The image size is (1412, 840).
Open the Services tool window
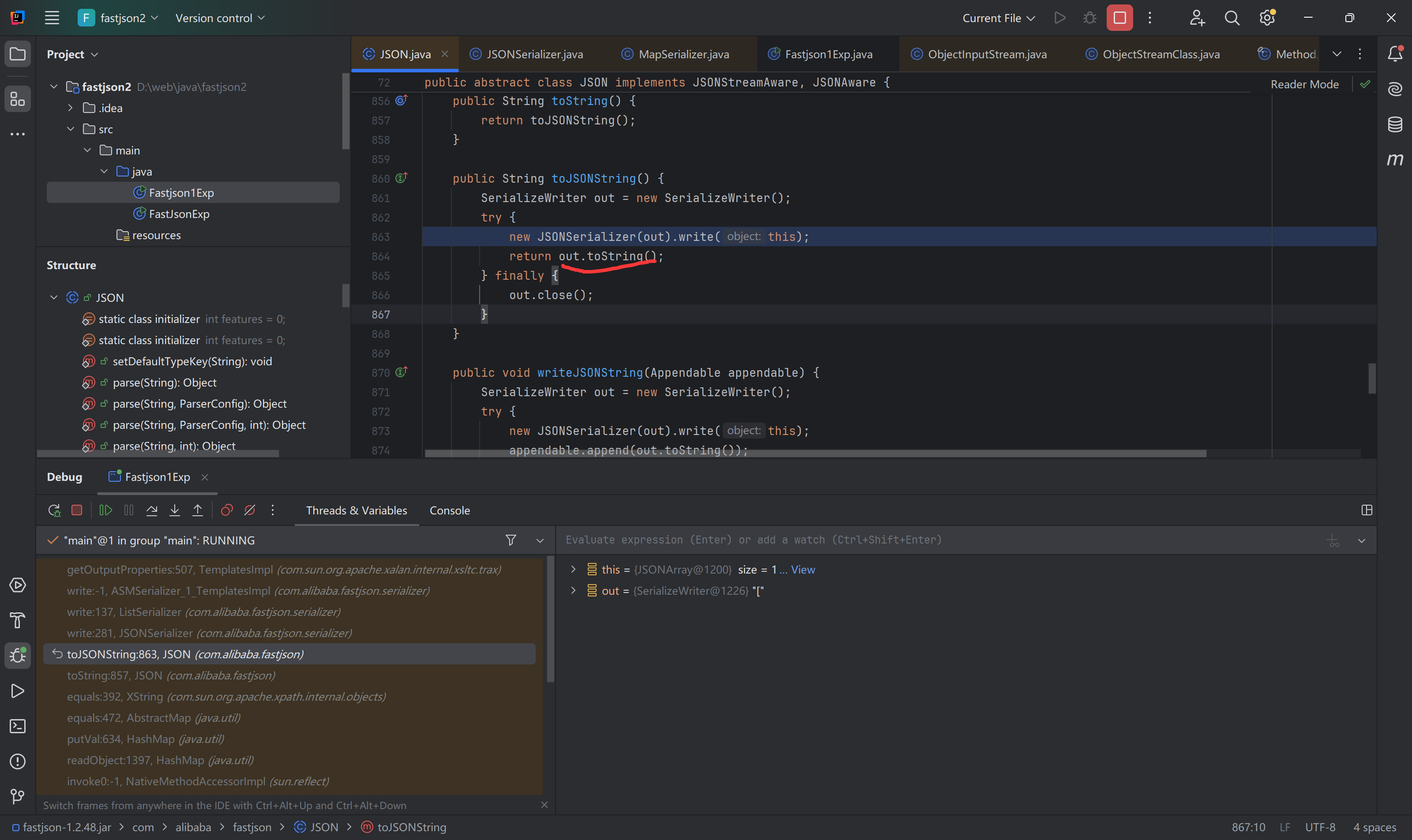pos(18,585)
